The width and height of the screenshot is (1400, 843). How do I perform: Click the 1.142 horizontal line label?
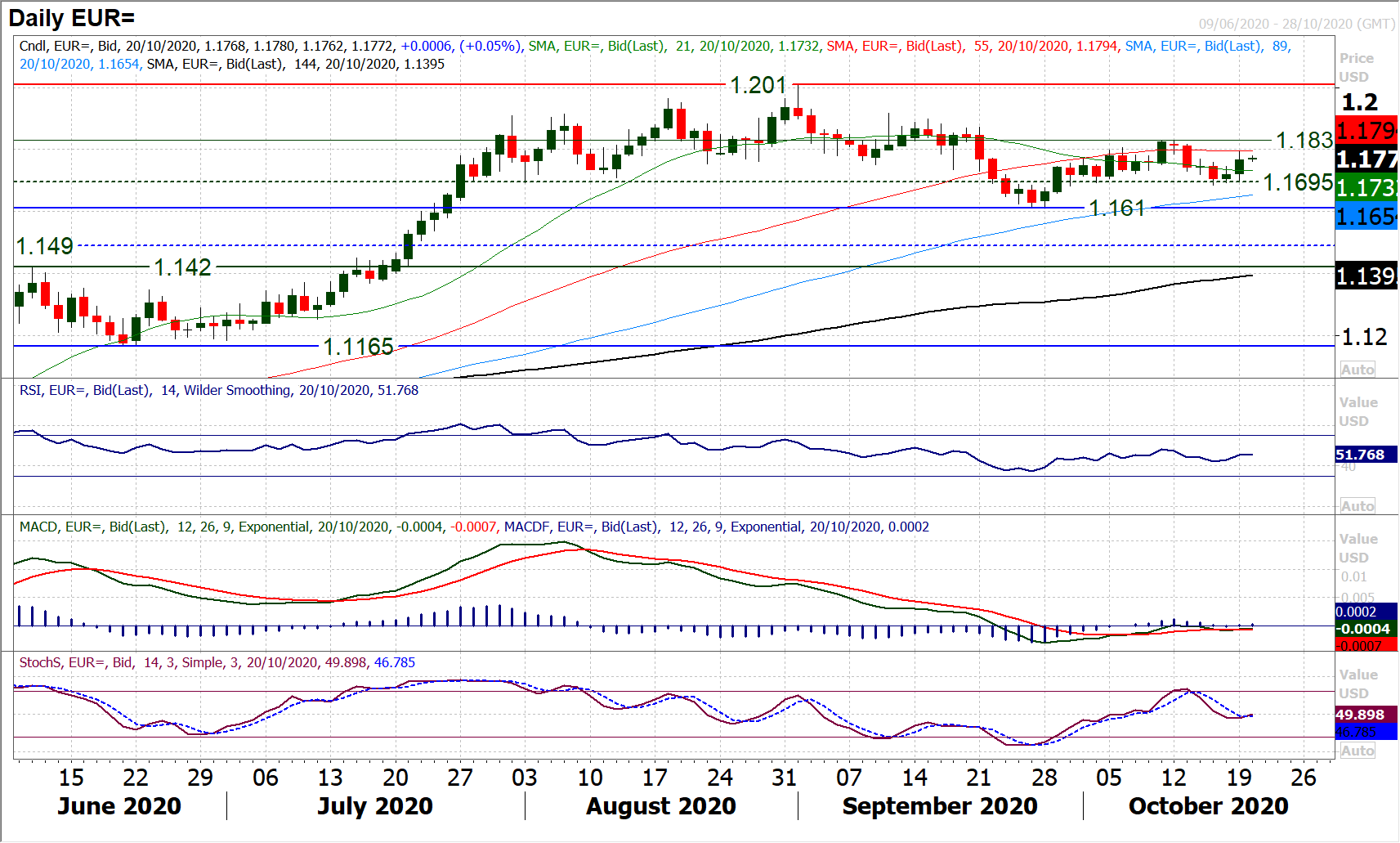pos(182,267)
